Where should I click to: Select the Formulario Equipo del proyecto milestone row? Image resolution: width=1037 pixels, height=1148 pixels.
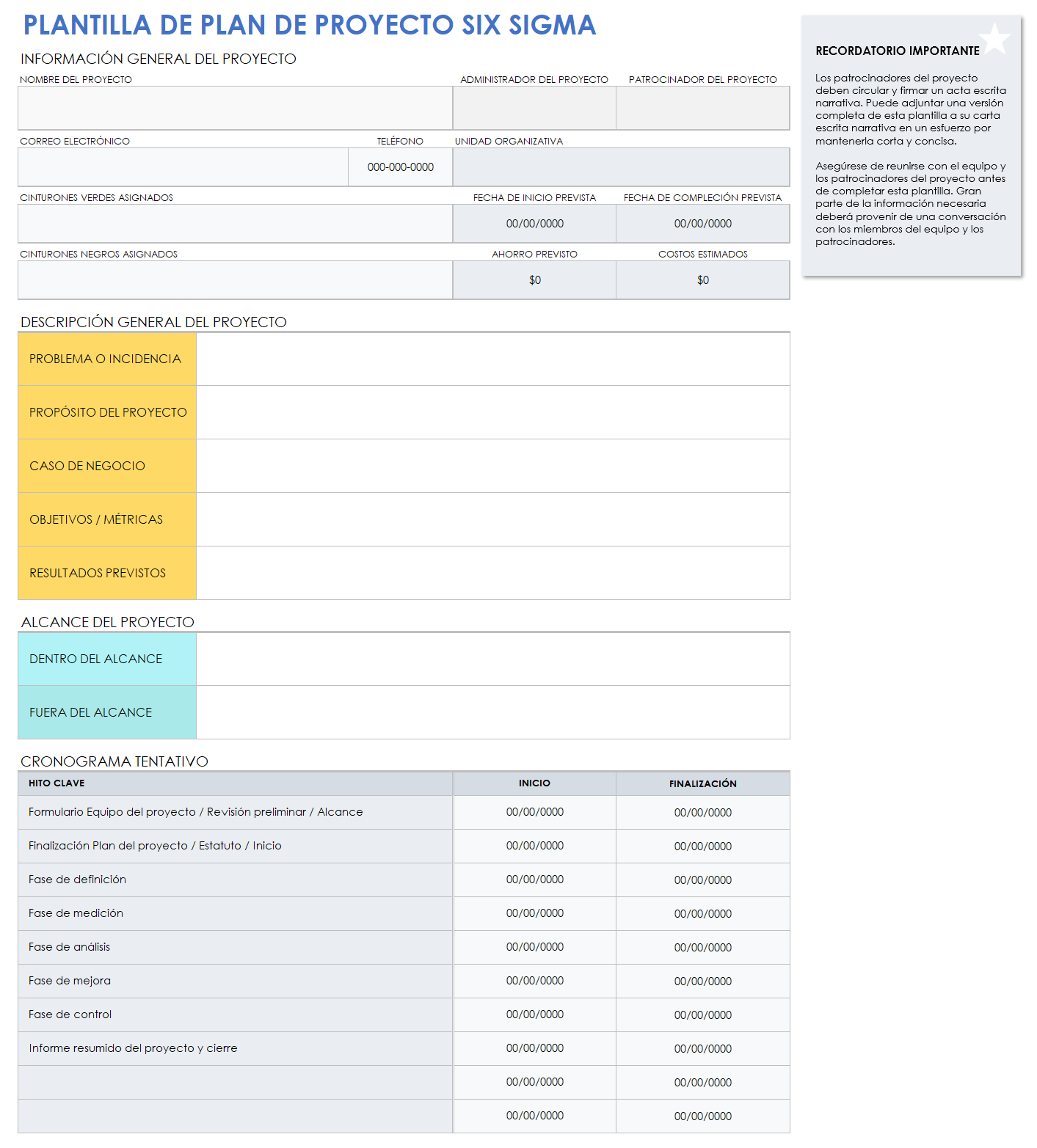click(235, 812)
